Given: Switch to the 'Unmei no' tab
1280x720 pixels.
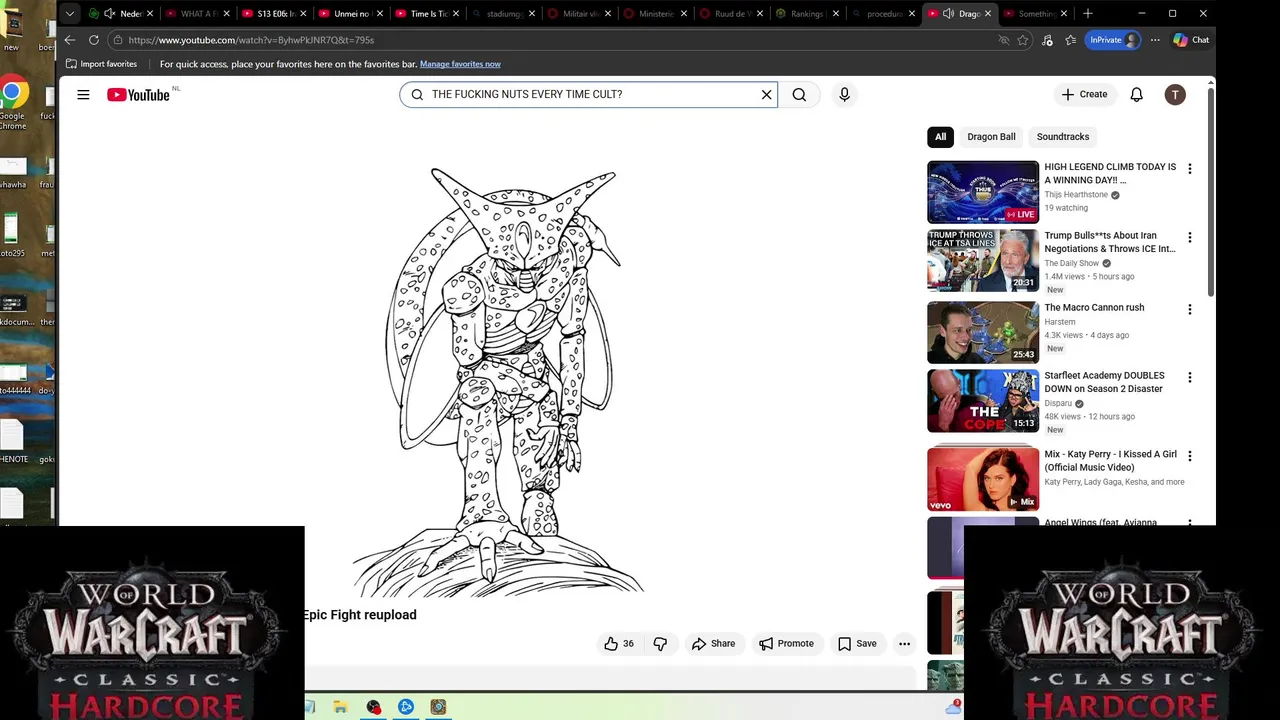Looking at the screenshot, I should (350, 14).
